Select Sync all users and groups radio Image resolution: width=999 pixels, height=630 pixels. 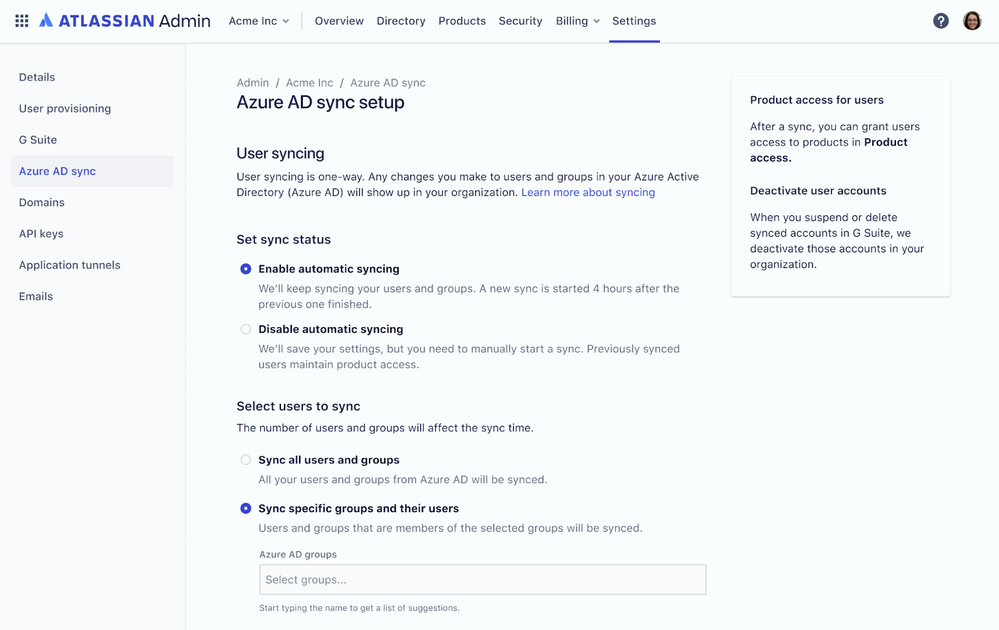click(x=245, y=460)
